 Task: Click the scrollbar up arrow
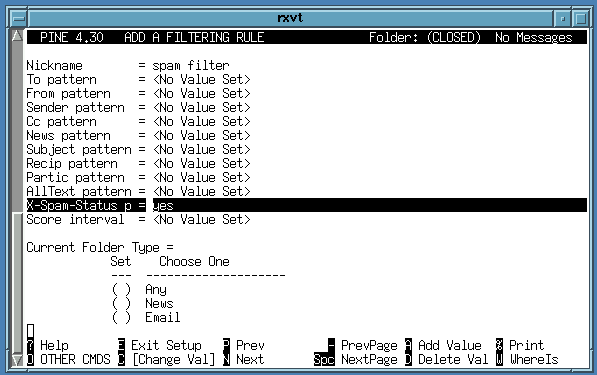pos(17,35)
